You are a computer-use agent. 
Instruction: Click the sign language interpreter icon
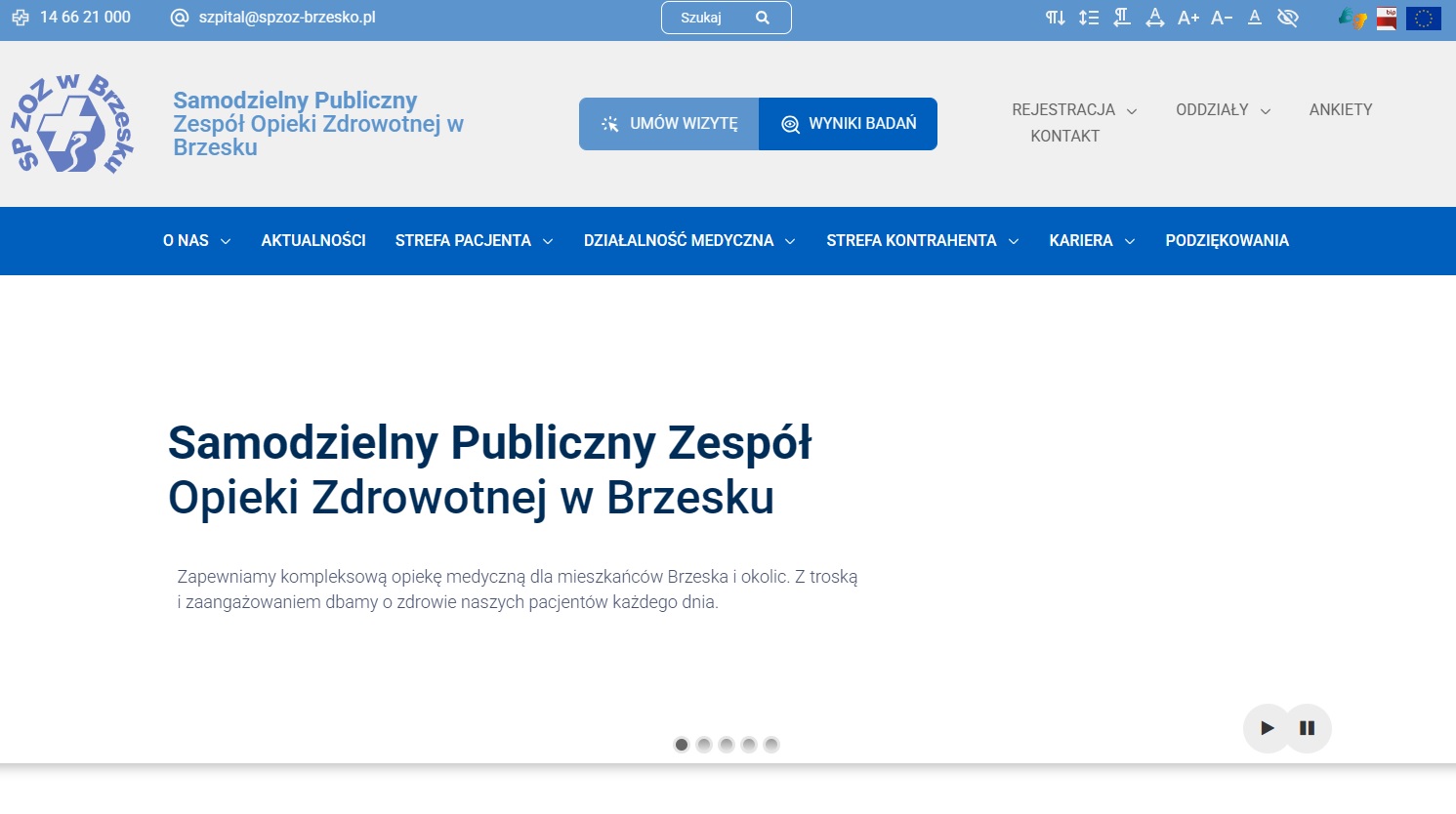(x=1352, y=17)
